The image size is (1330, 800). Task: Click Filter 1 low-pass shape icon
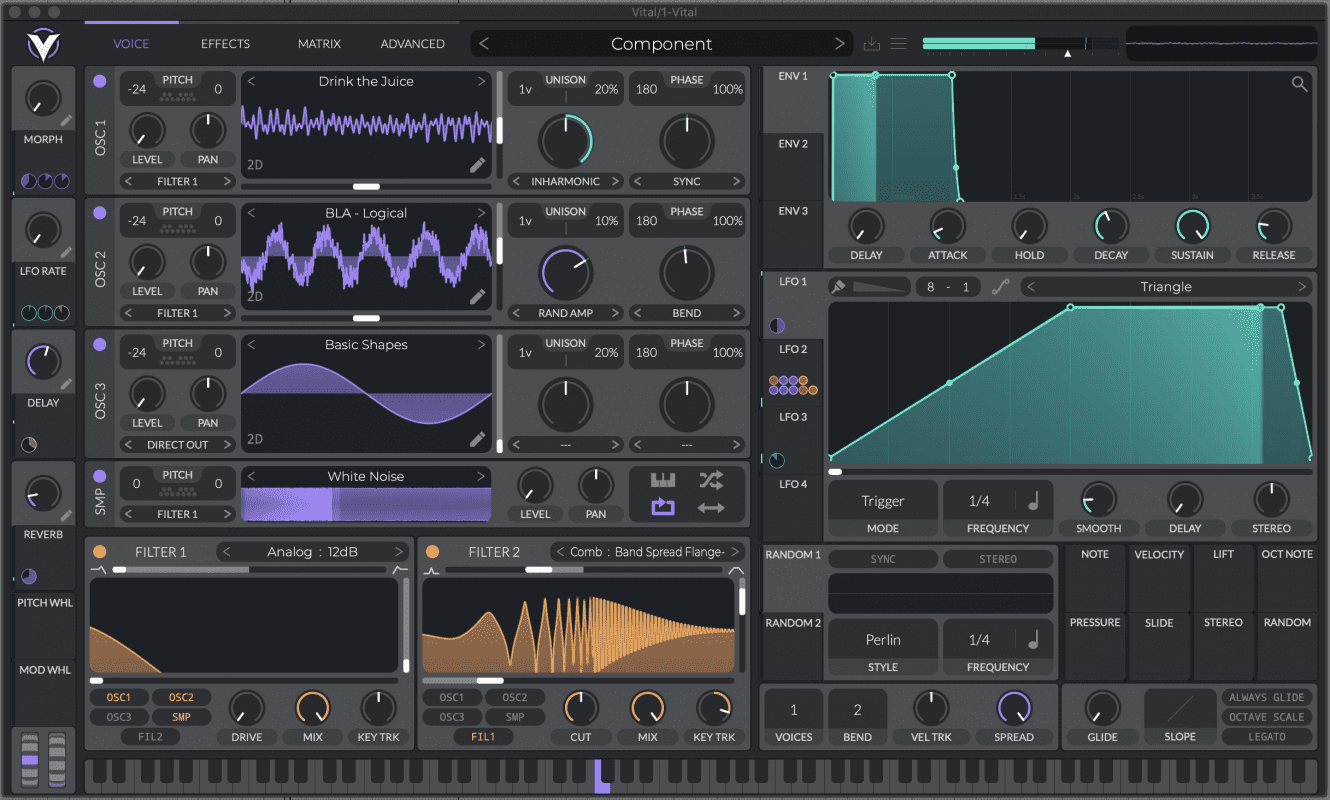coord(96,569)
